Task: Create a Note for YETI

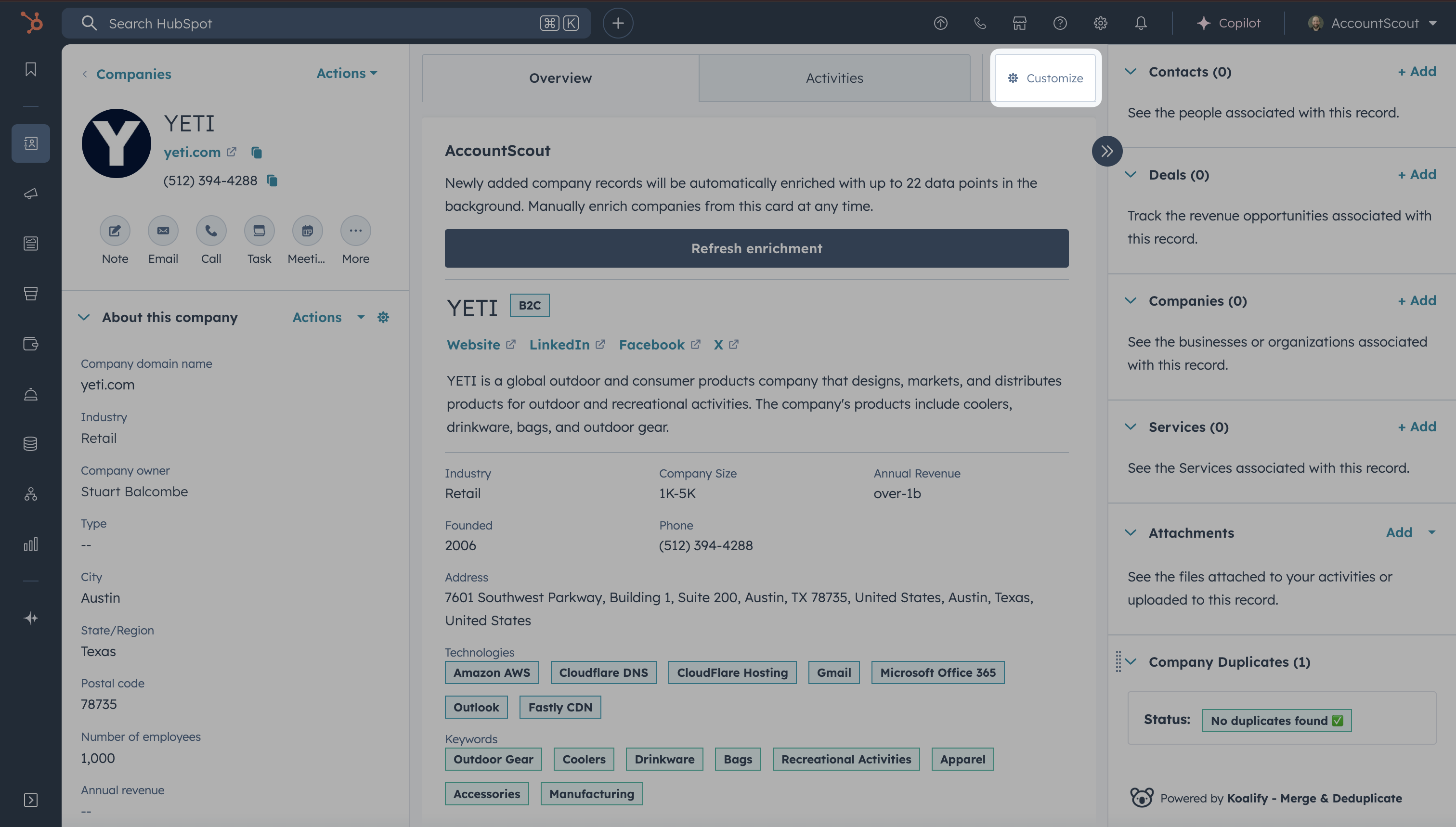Action: coord(116,231)
